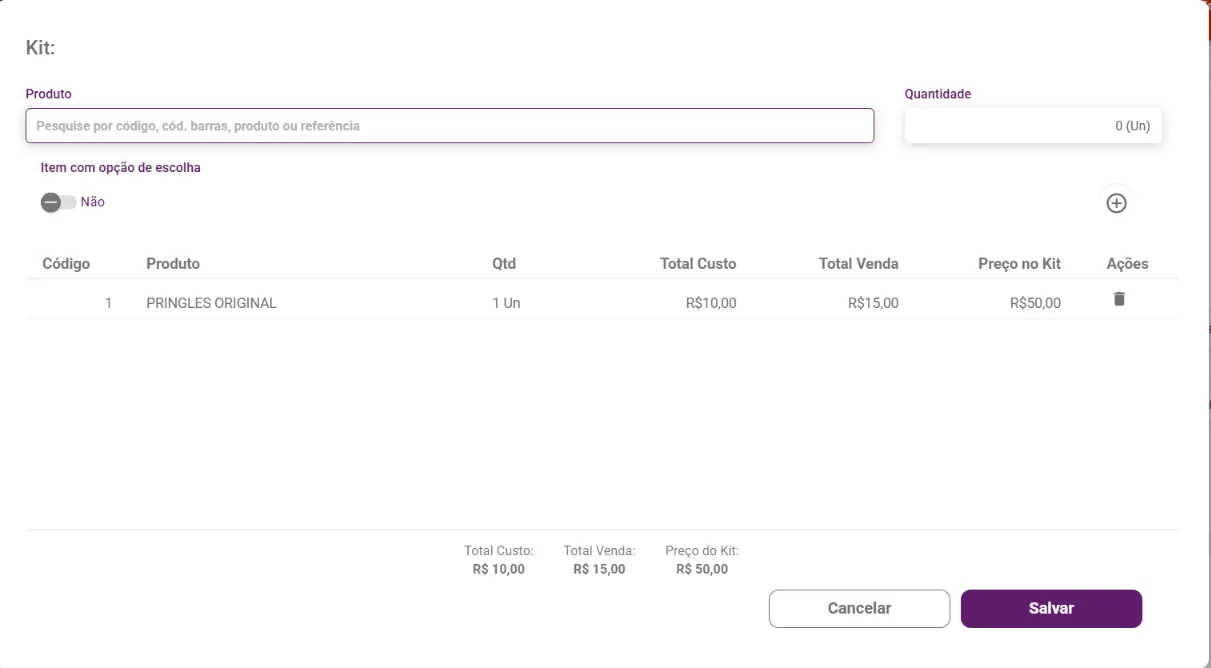Click code '1' in the table row

[108, 303]
